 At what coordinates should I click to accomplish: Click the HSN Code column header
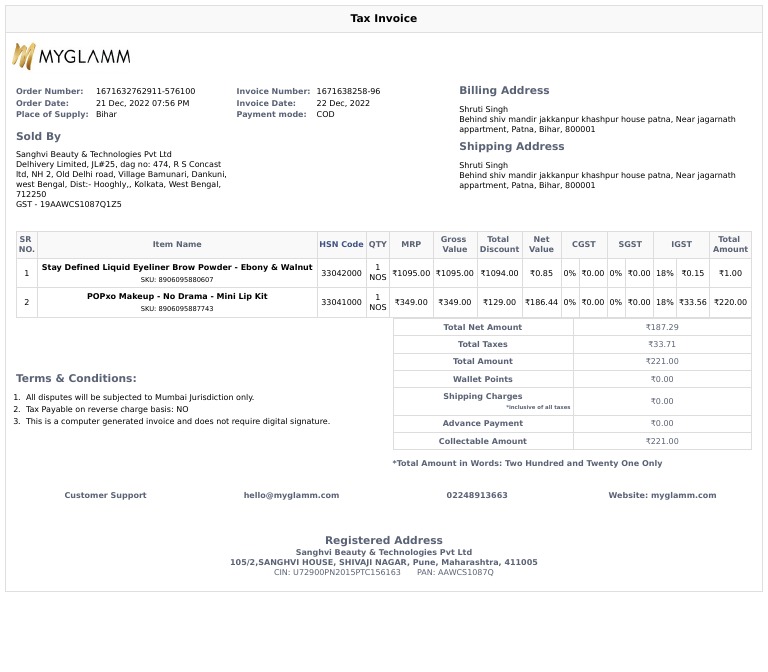pos(341,244)
